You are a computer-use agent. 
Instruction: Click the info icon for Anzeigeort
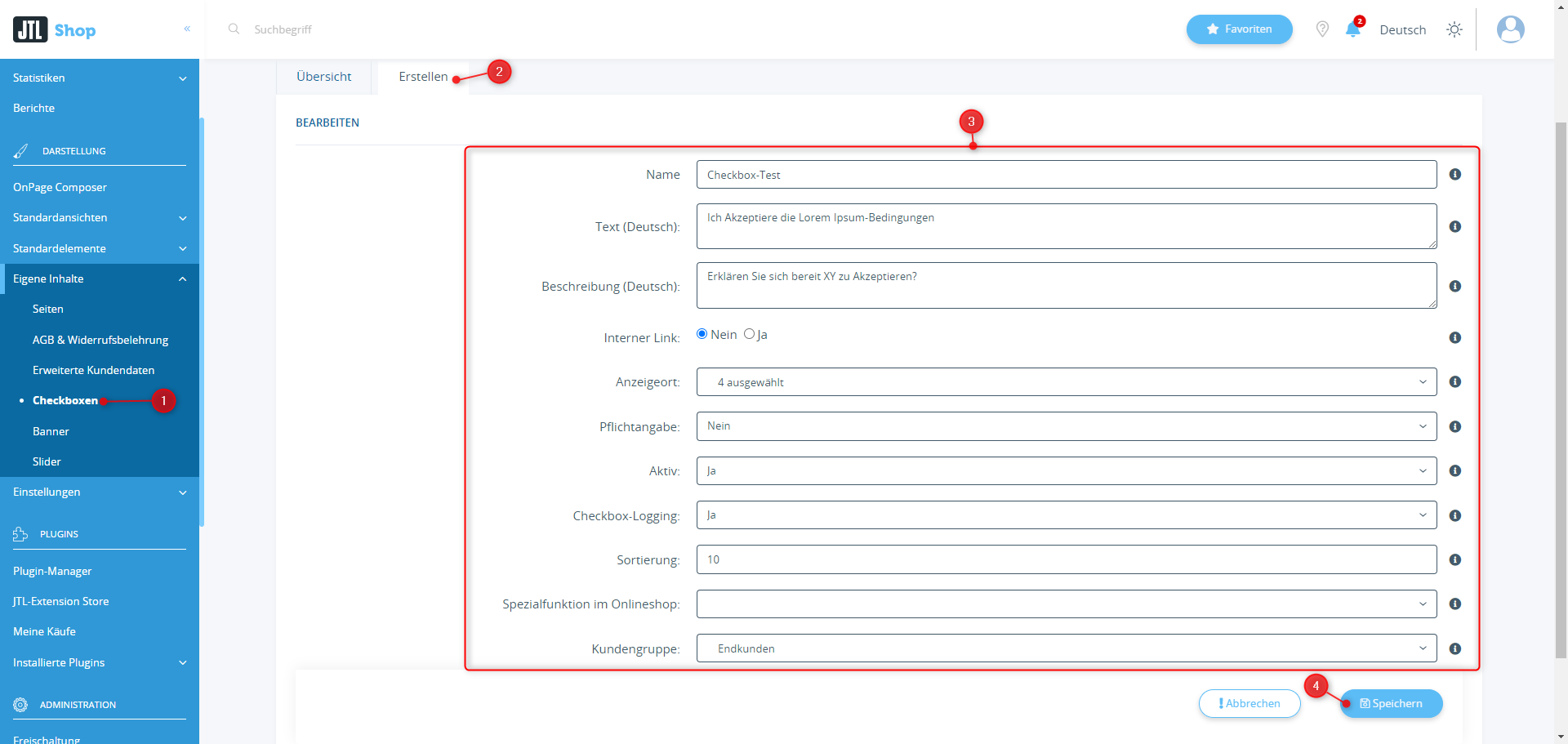pyautogui.click(x=1455, y=382)
